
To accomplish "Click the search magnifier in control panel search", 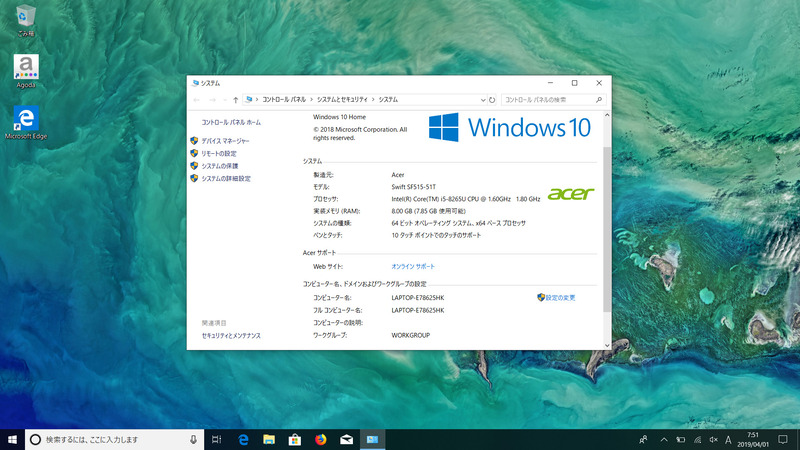I will click(x=599, y=100).
